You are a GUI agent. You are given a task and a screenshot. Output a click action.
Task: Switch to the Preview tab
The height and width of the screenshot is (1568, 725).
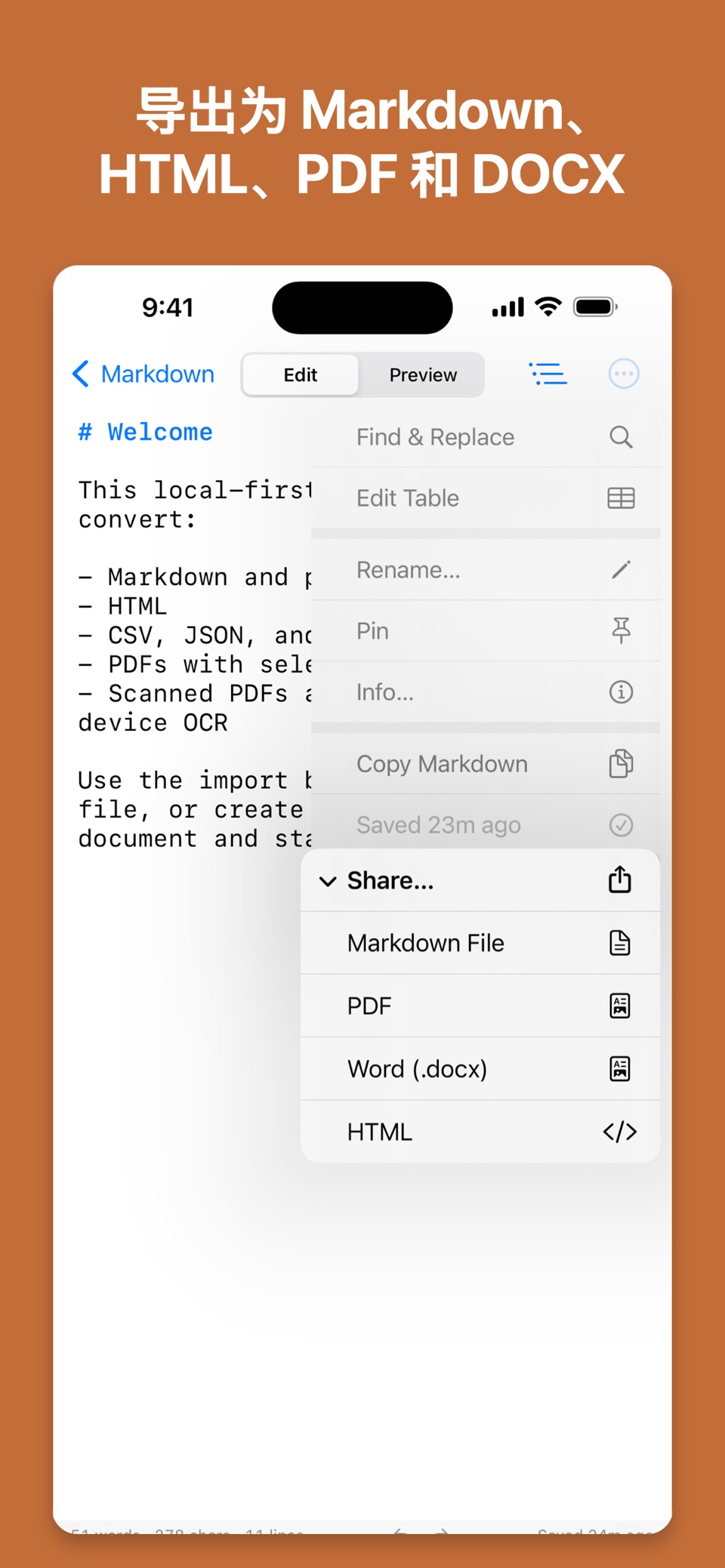(423, 374)
